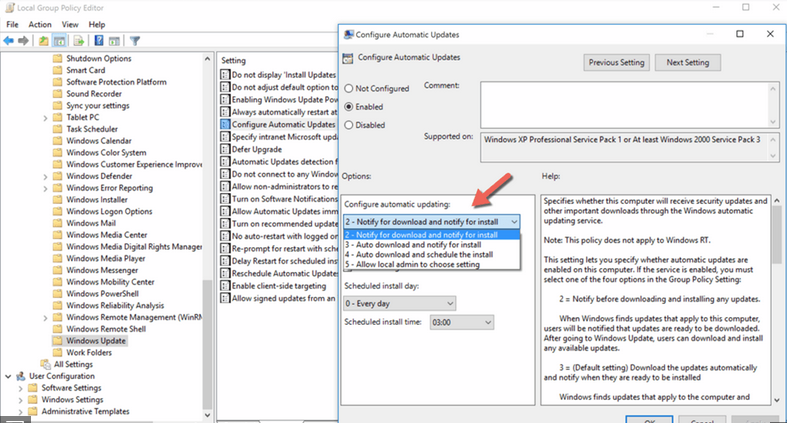The image size is (787, 423).
Task: Click the tree pane scroll-down arrow
Action: click(x=207, y=415)
